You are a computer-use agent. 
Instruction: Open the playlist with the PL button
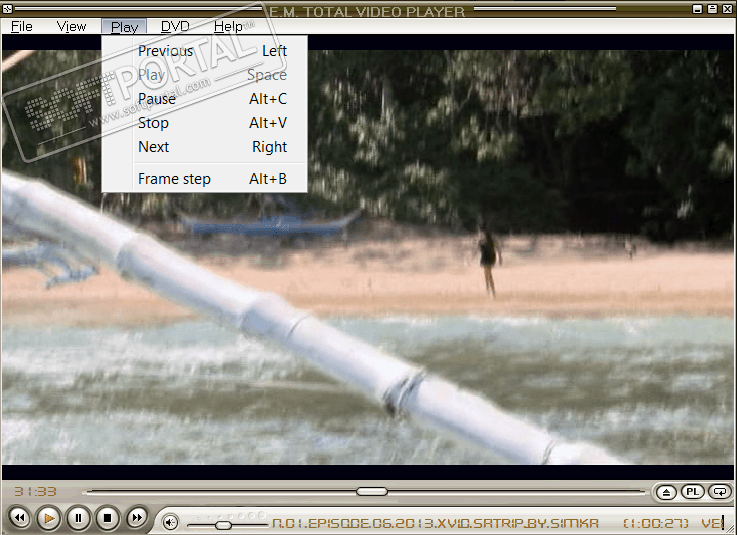(x=692, y=492)
